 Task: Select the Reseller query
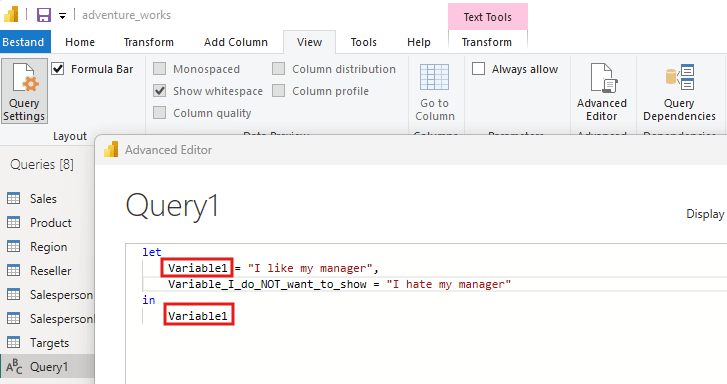point(51,271)
